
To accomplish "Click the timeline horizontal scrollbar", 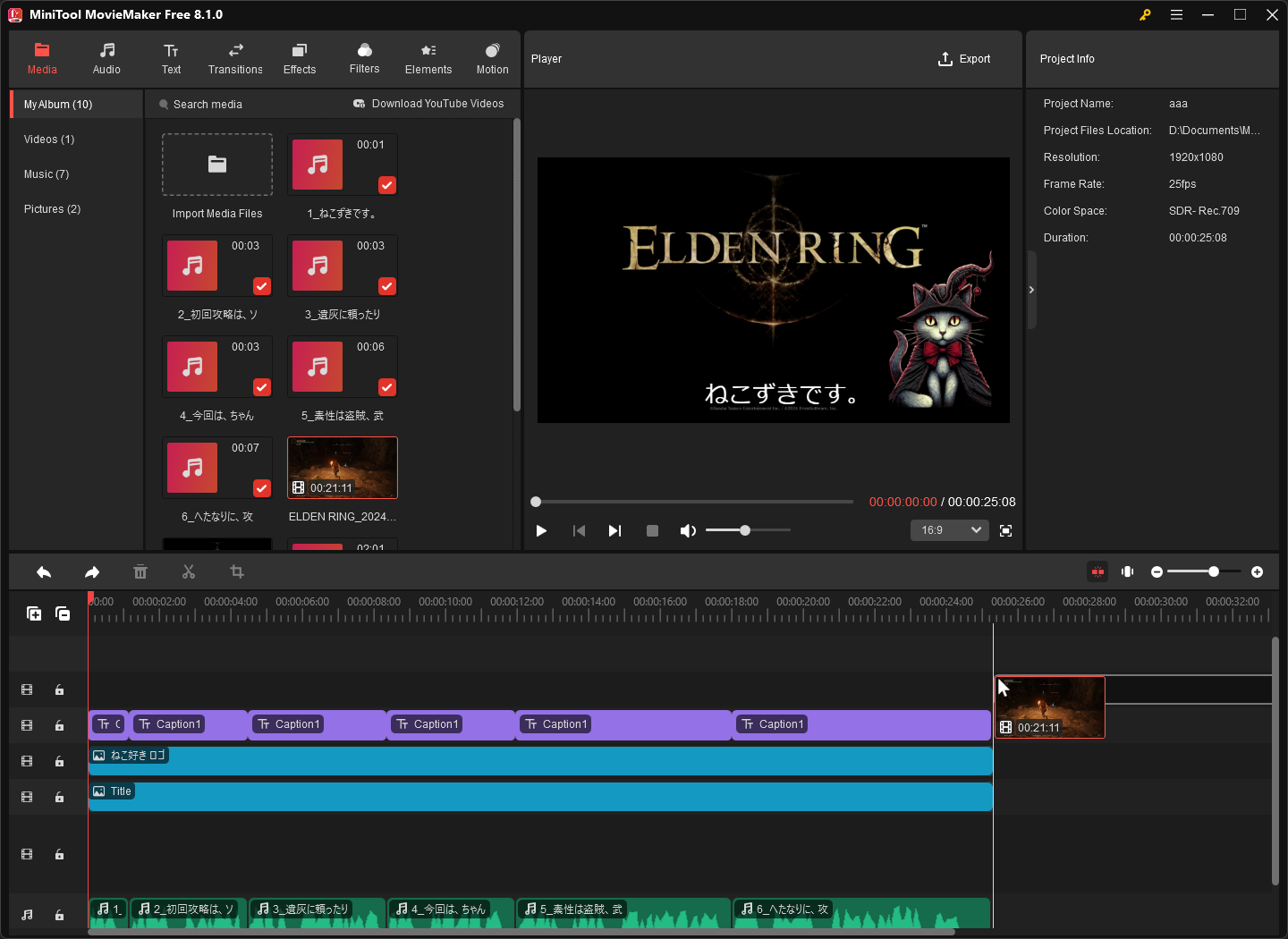I will click(521, 932).
